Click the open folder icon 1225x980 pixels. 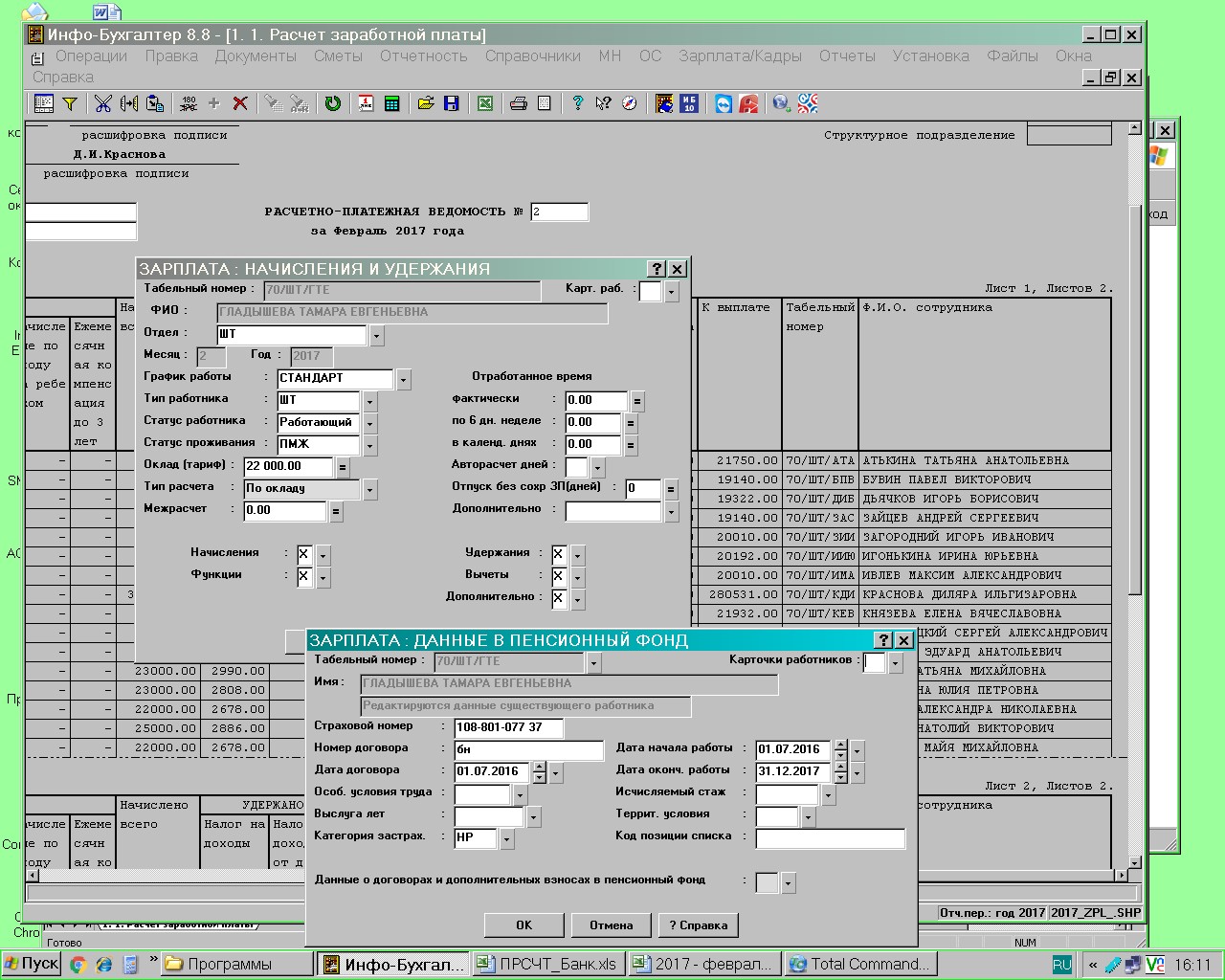[x=426, y=103]
